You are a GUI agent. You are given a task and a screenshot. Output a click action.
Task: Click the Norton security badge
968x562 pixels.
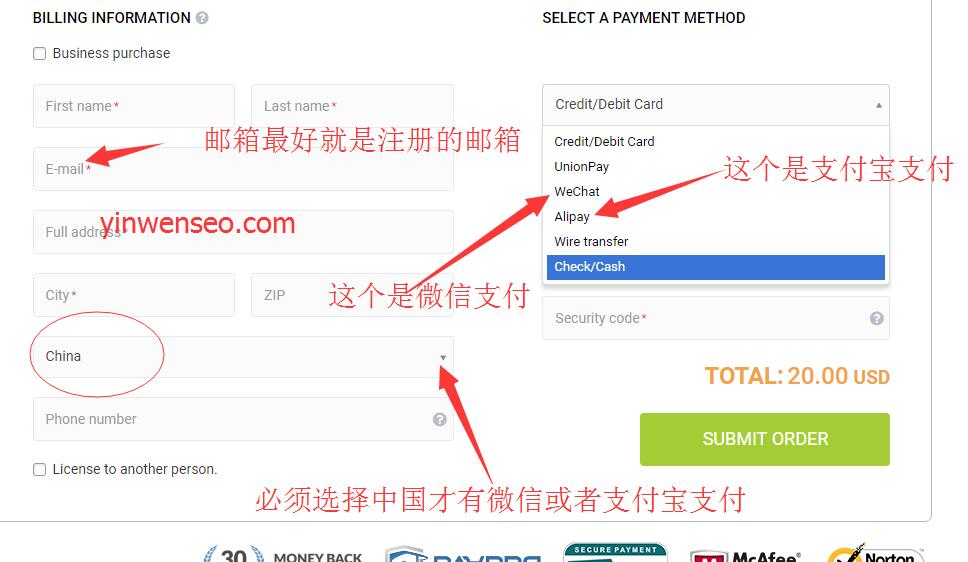click(875, 553)
